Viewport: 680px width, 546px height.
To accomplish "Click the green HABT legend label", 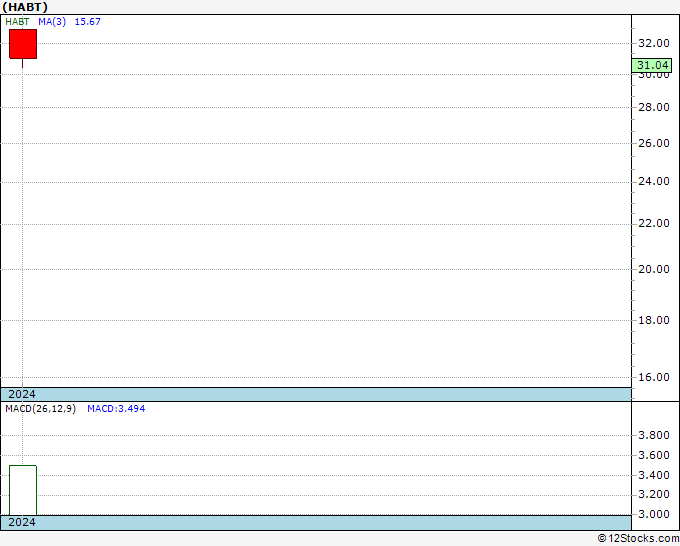I will [x=17, y=22].
